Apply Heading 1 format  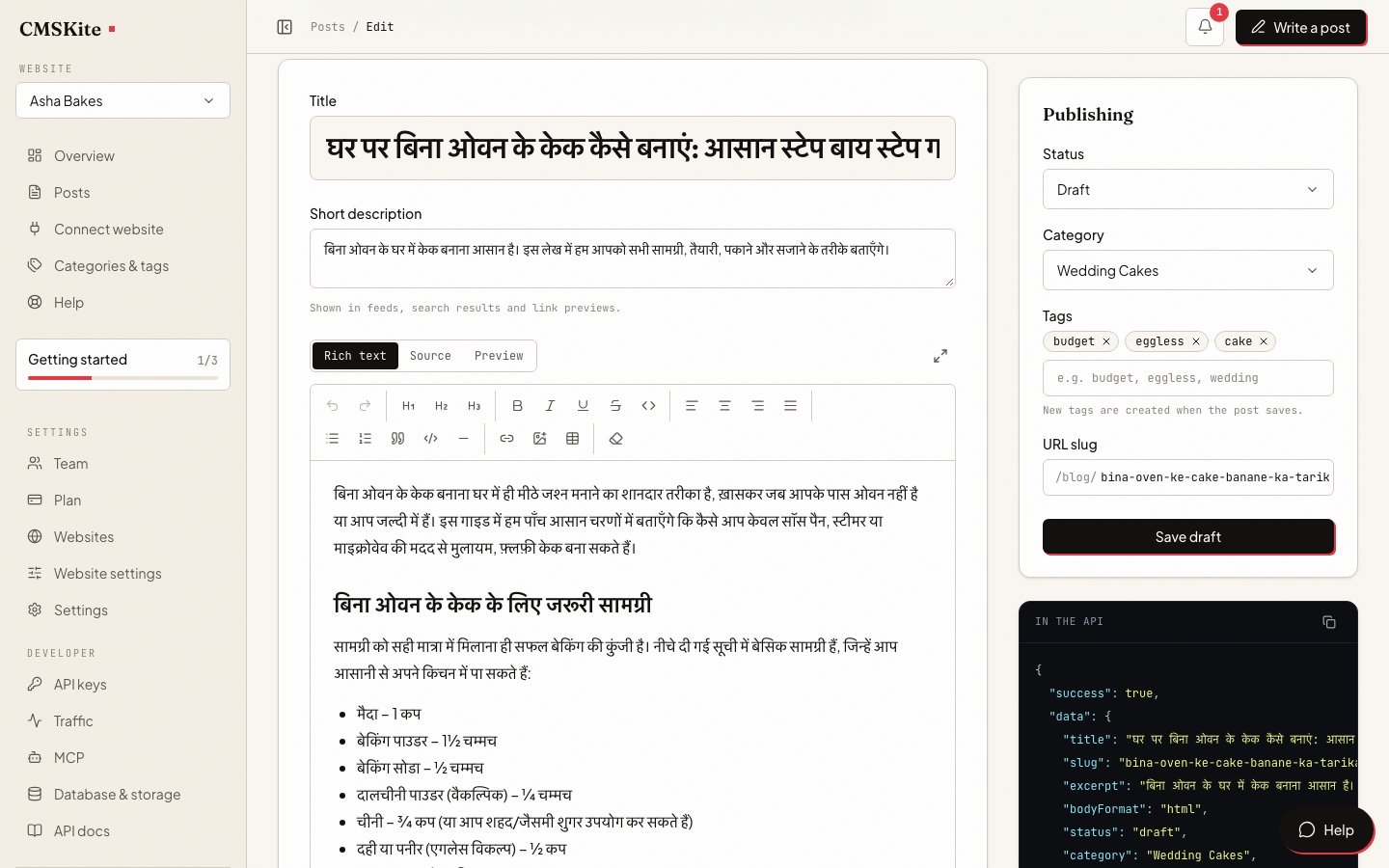click(x=409, y=406)
